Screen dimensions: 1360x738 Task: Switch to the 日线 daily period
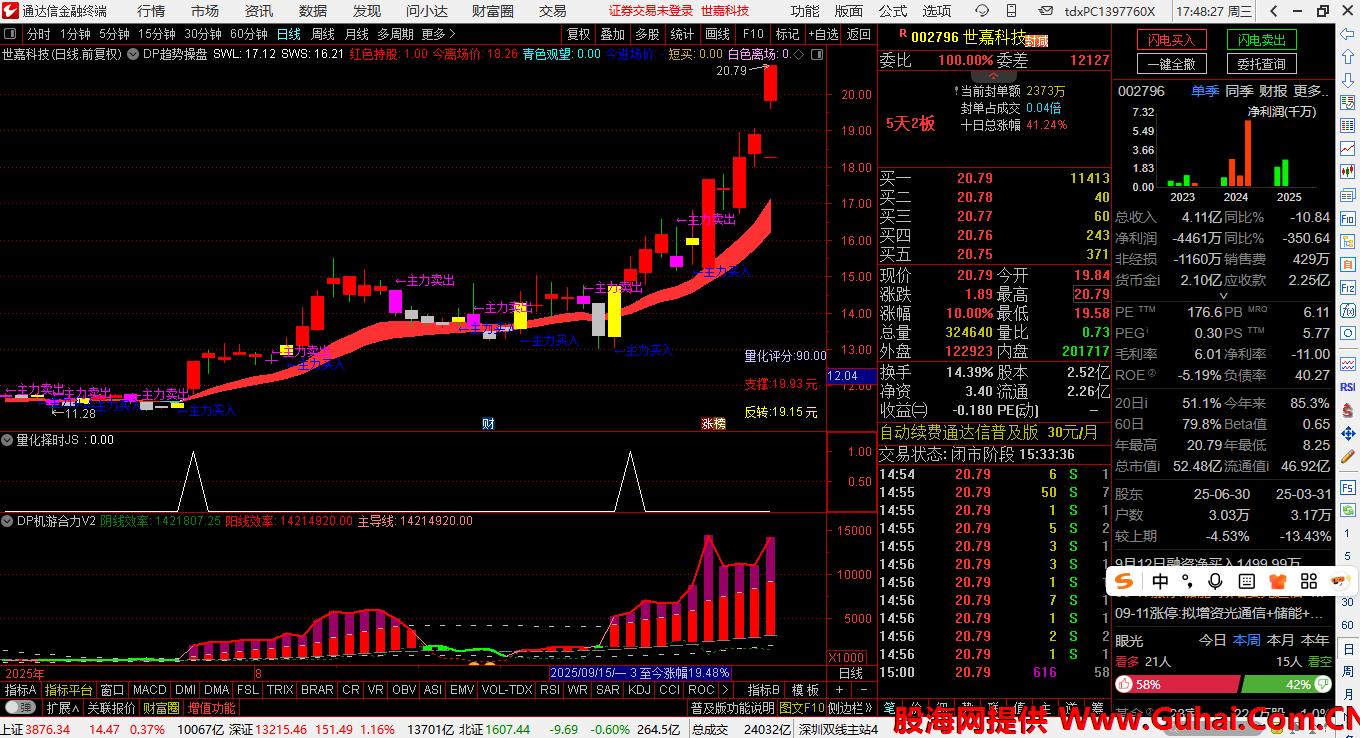(288, 34)
